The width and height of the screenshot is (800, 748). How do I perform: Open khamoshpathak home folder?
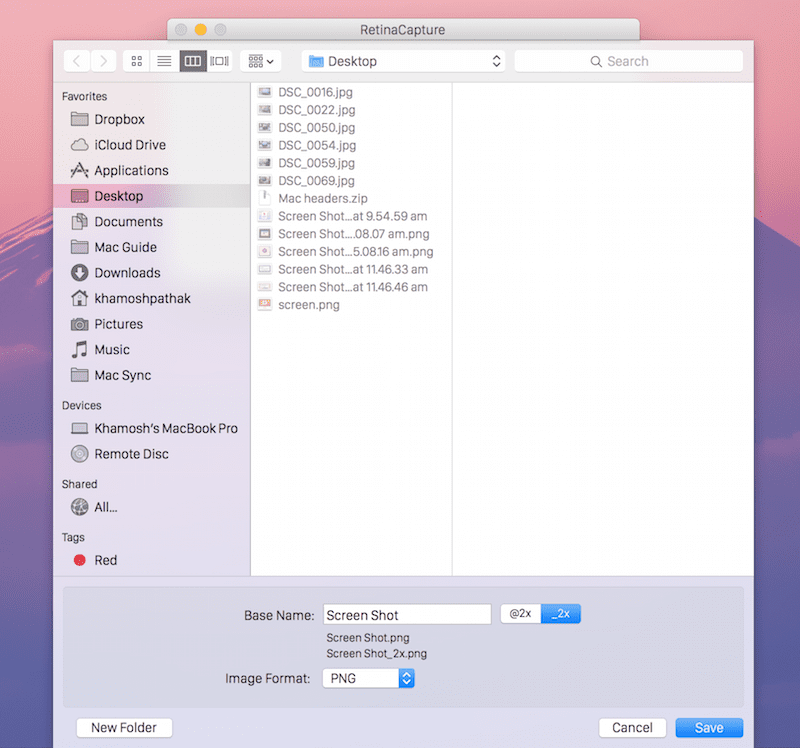[x=151, y=298]
